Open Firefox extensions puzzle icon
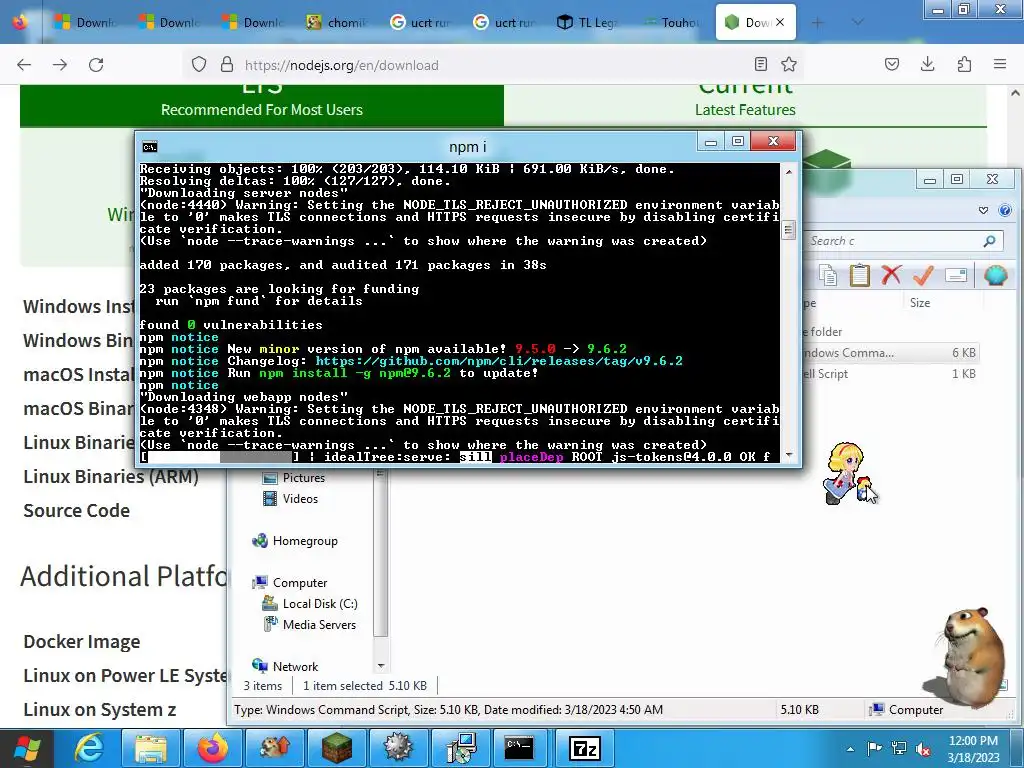Image resolution: width=1024 pixels, height=768 pixels. 964,64
